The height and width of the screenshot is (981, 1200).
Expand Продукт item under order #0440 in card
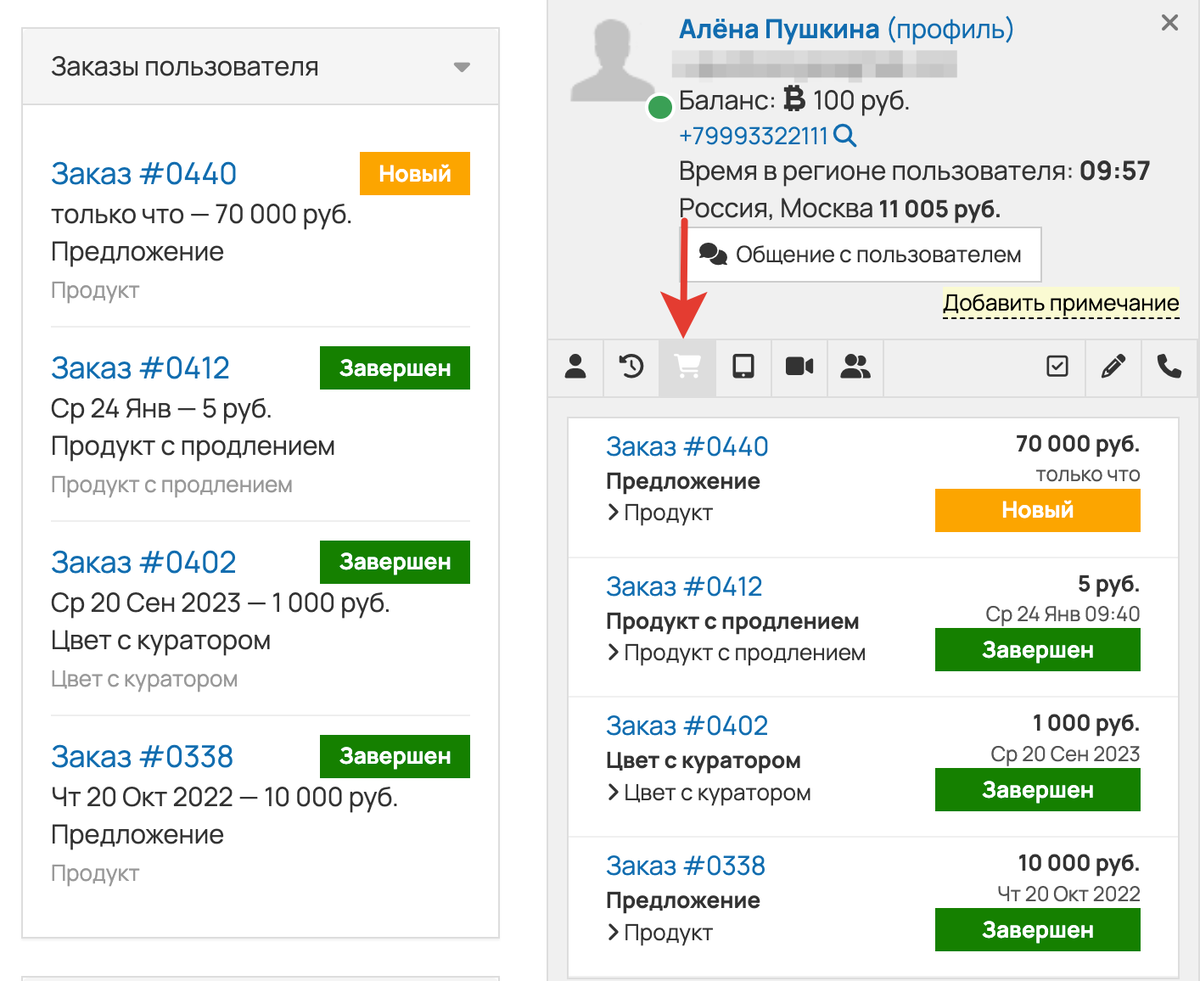[x=660, y=513]
